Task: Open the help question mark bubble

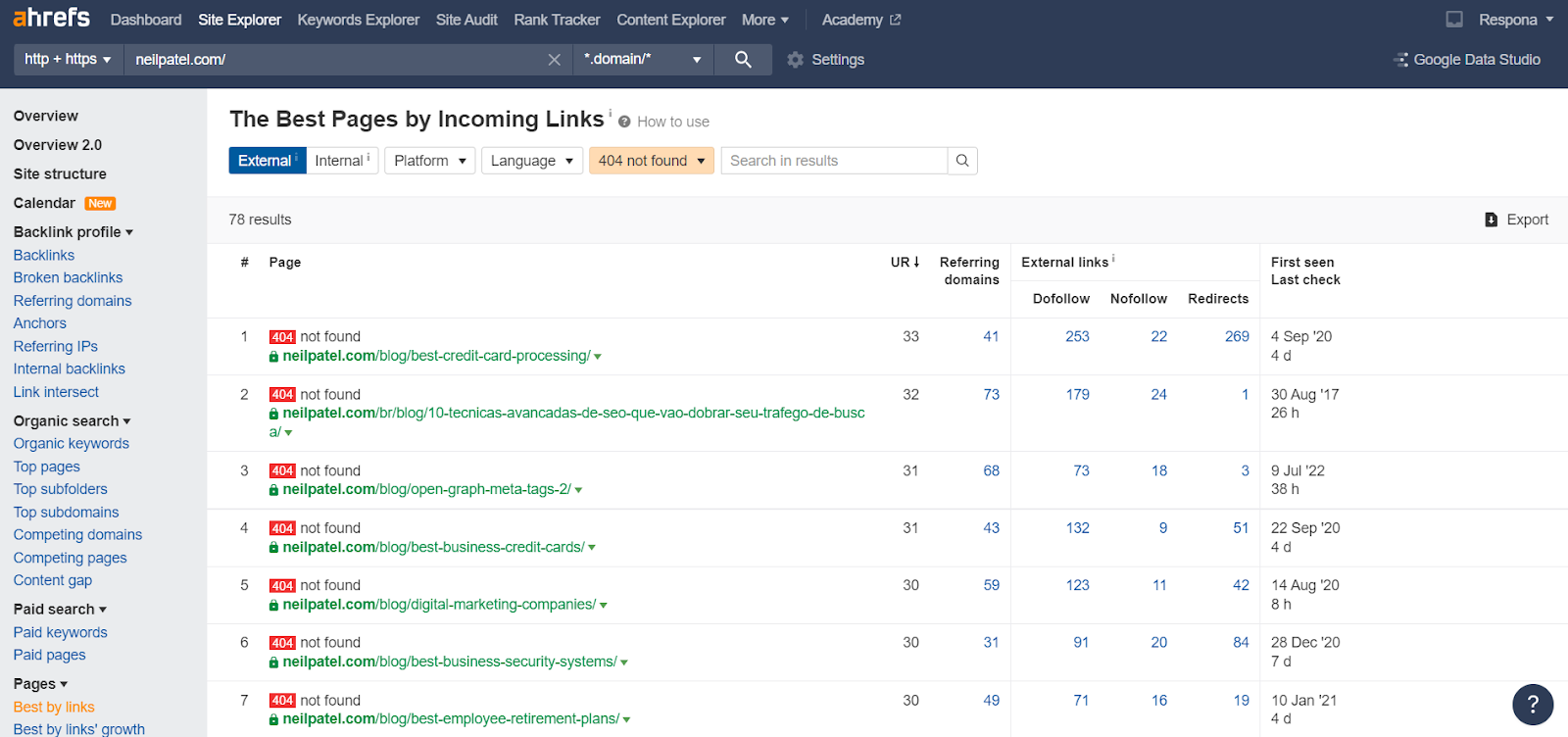Action: point(1533,704)
